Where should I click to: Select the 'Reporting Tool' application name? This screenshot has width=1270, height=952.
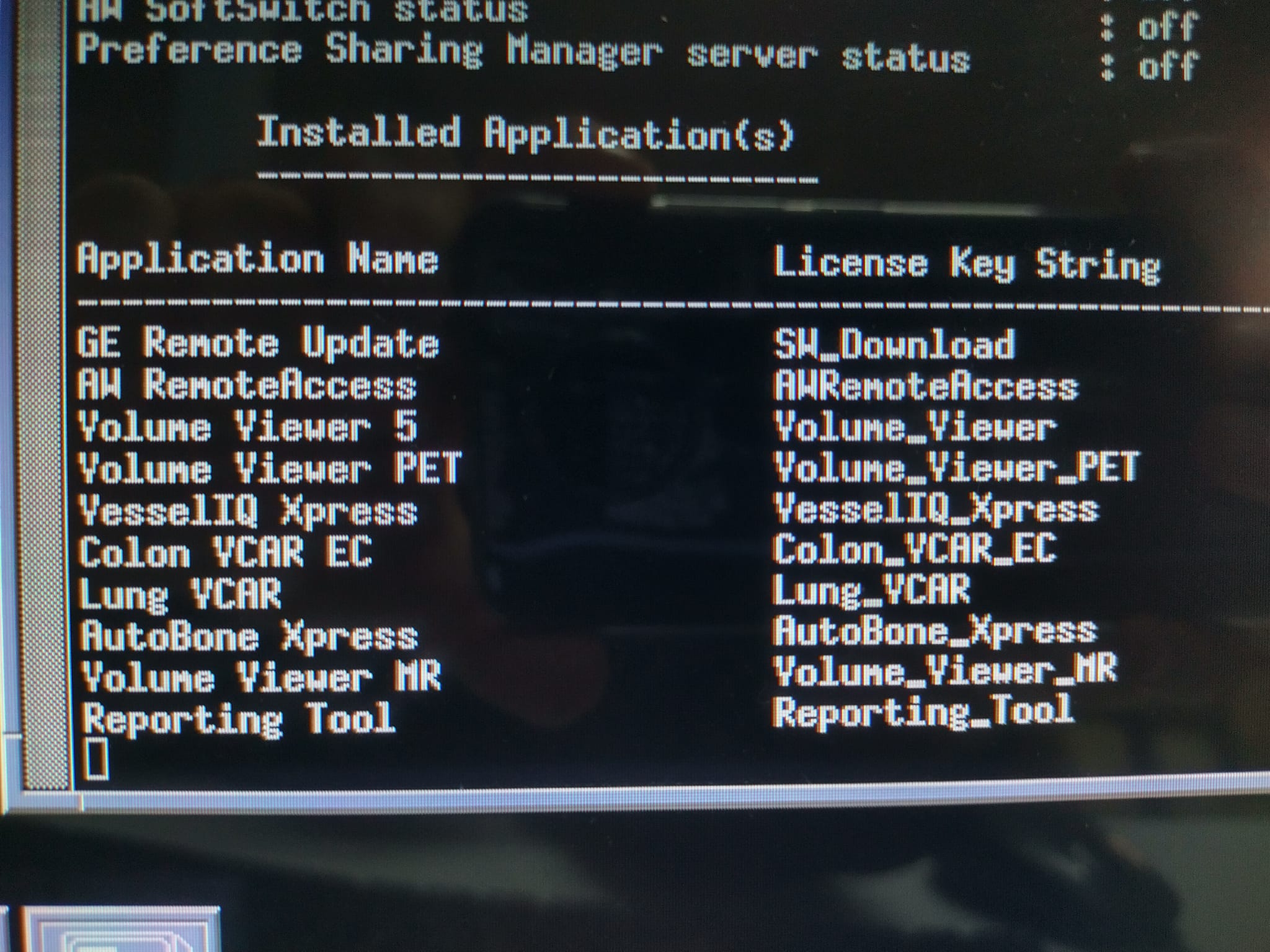click(238, 718)
